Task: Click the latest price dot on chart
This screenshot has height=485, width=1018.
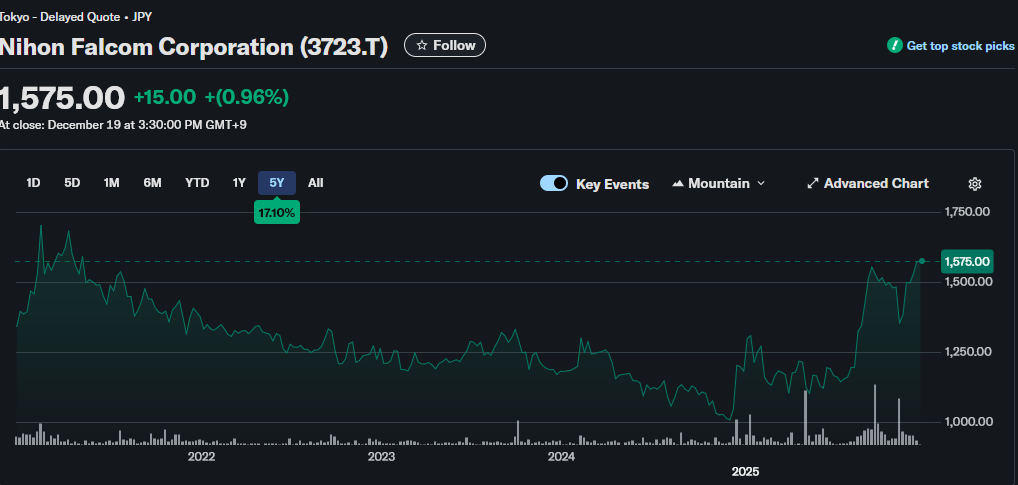Action: 922,261
